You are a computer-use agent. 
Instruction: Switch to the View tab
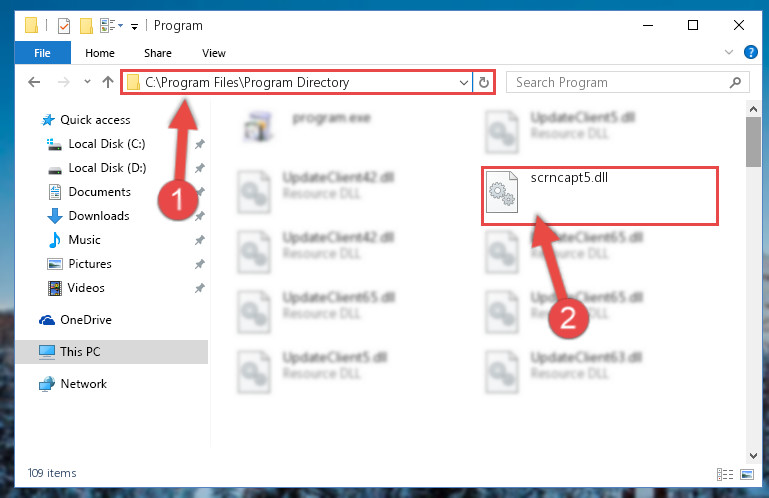pos(214,53)
